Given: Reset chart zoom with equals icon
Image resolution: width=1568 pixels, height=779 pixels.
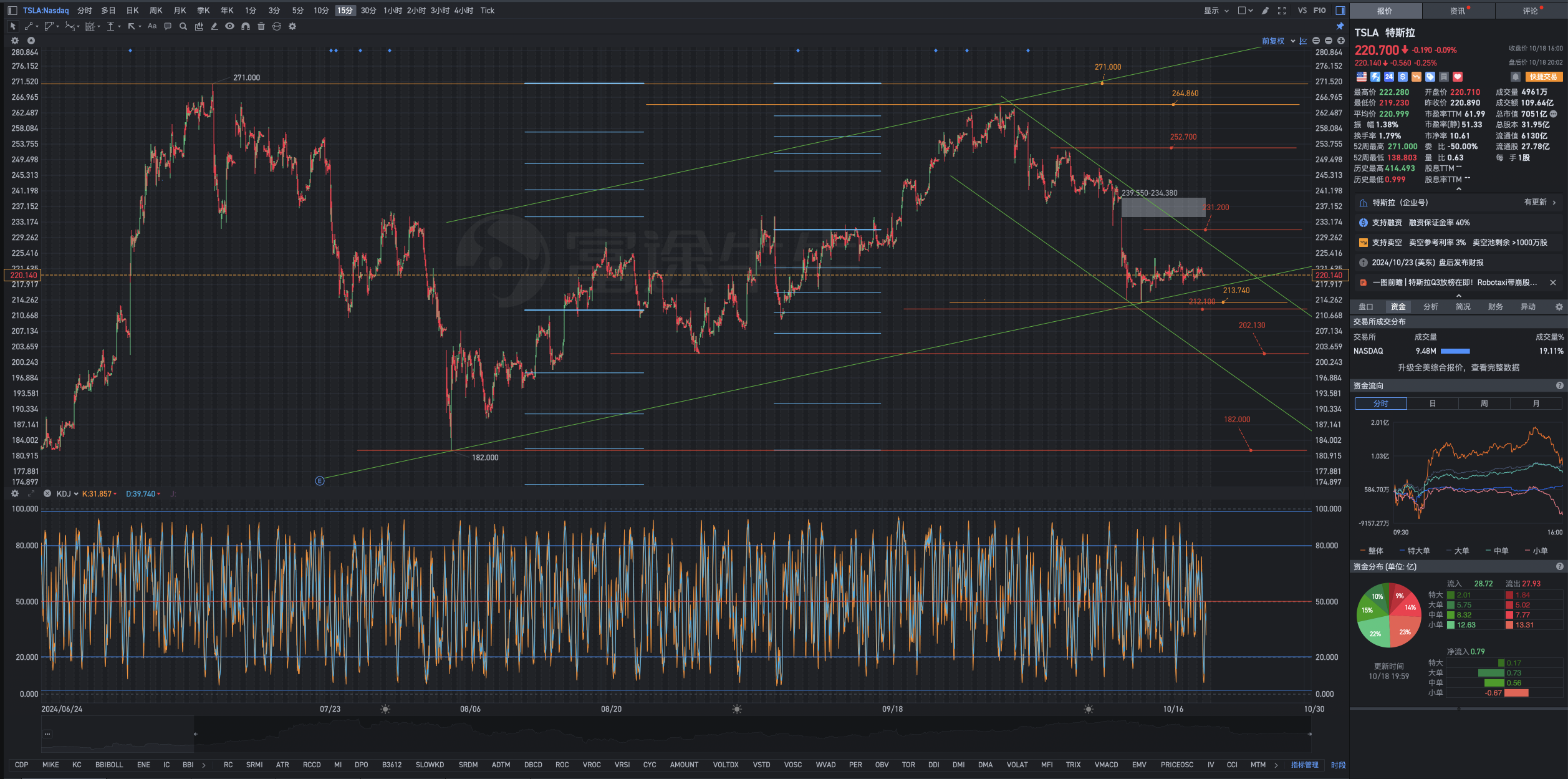Looking at the screenshot, I should coord(1316,41).
